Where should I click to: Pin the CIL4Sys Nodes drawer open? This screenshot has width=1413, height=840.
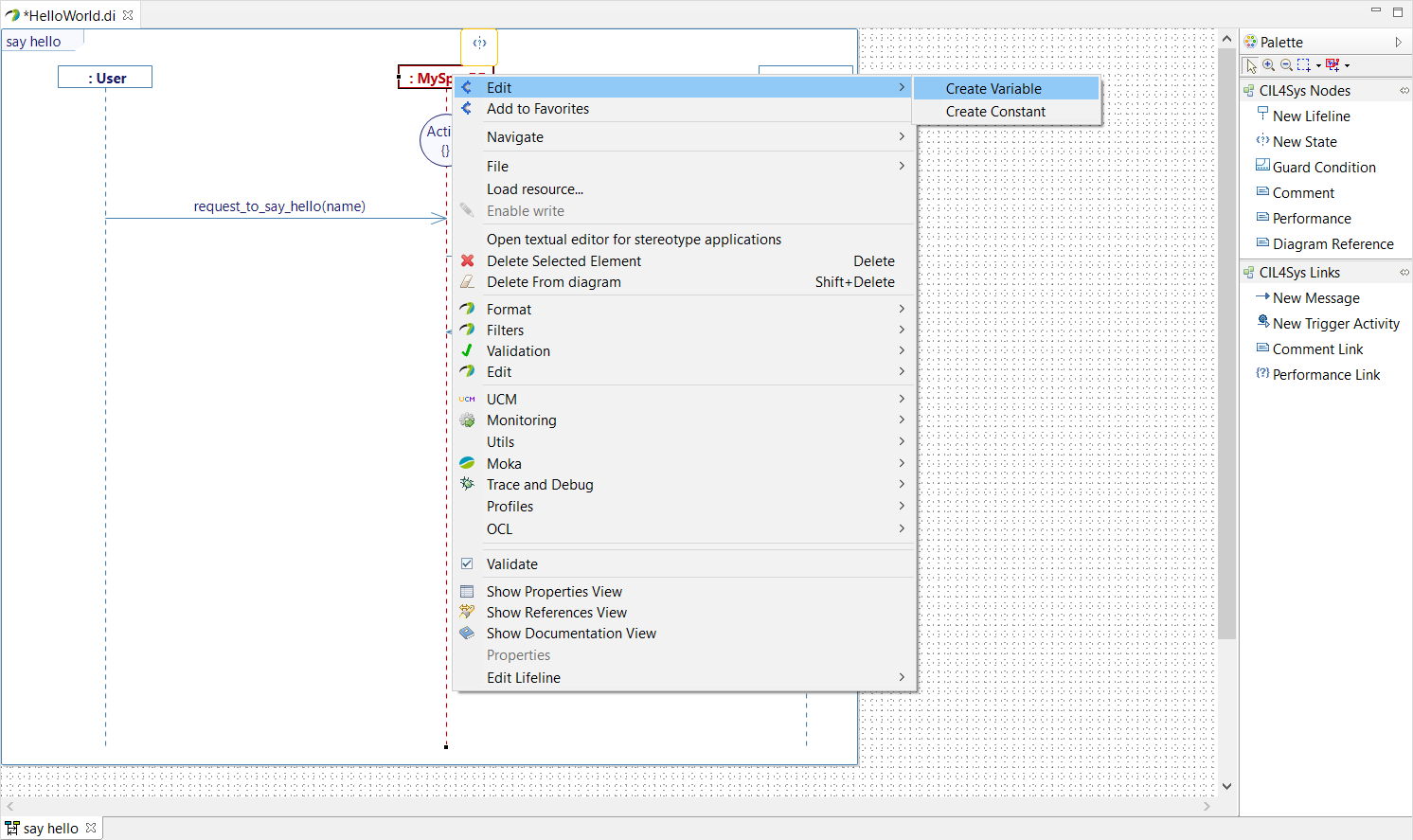[1404, 91]
